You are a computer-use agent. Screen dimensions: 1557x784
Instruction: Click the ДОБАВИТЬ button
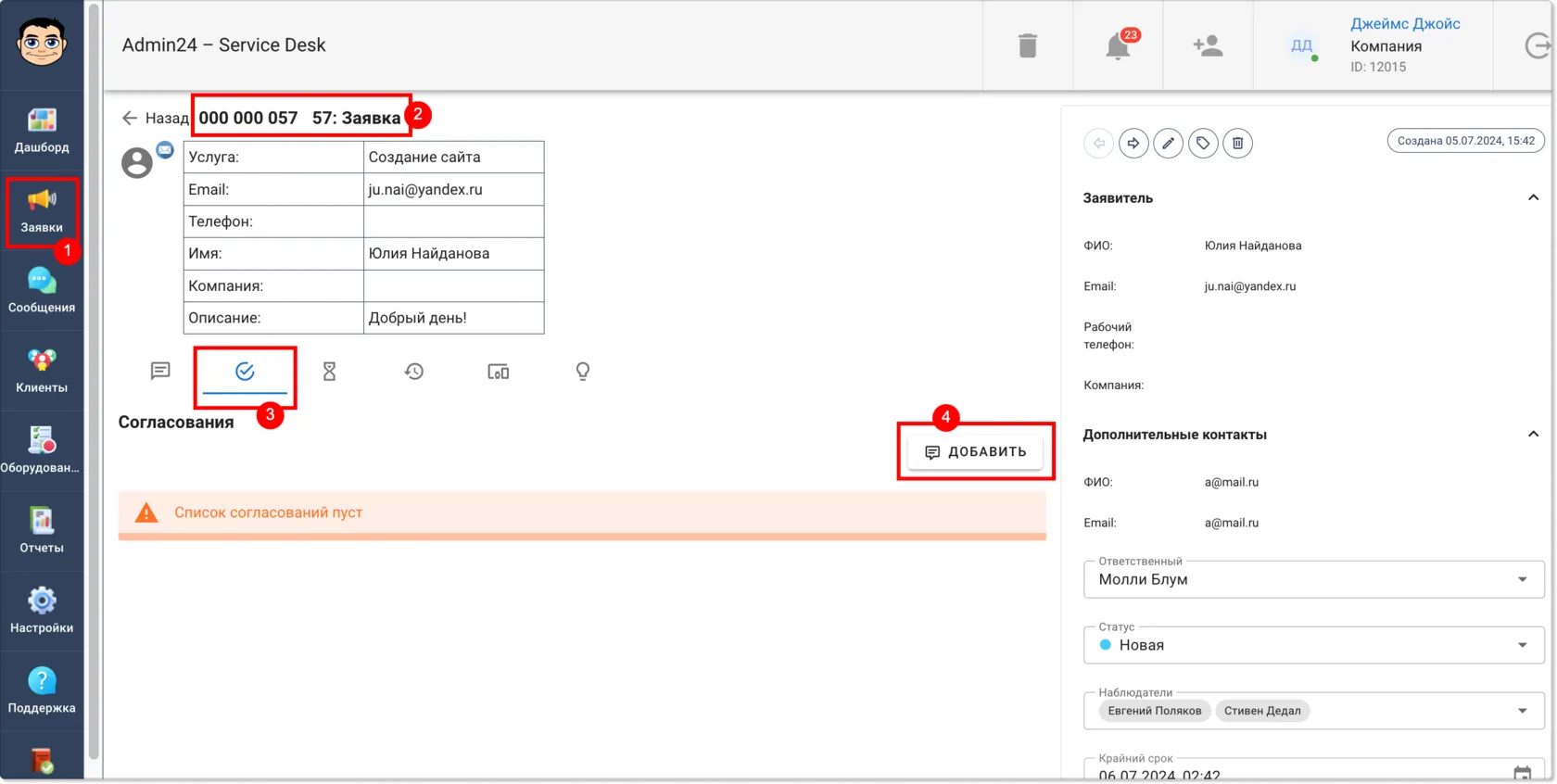pyautogui.click(x=975, y=451)
